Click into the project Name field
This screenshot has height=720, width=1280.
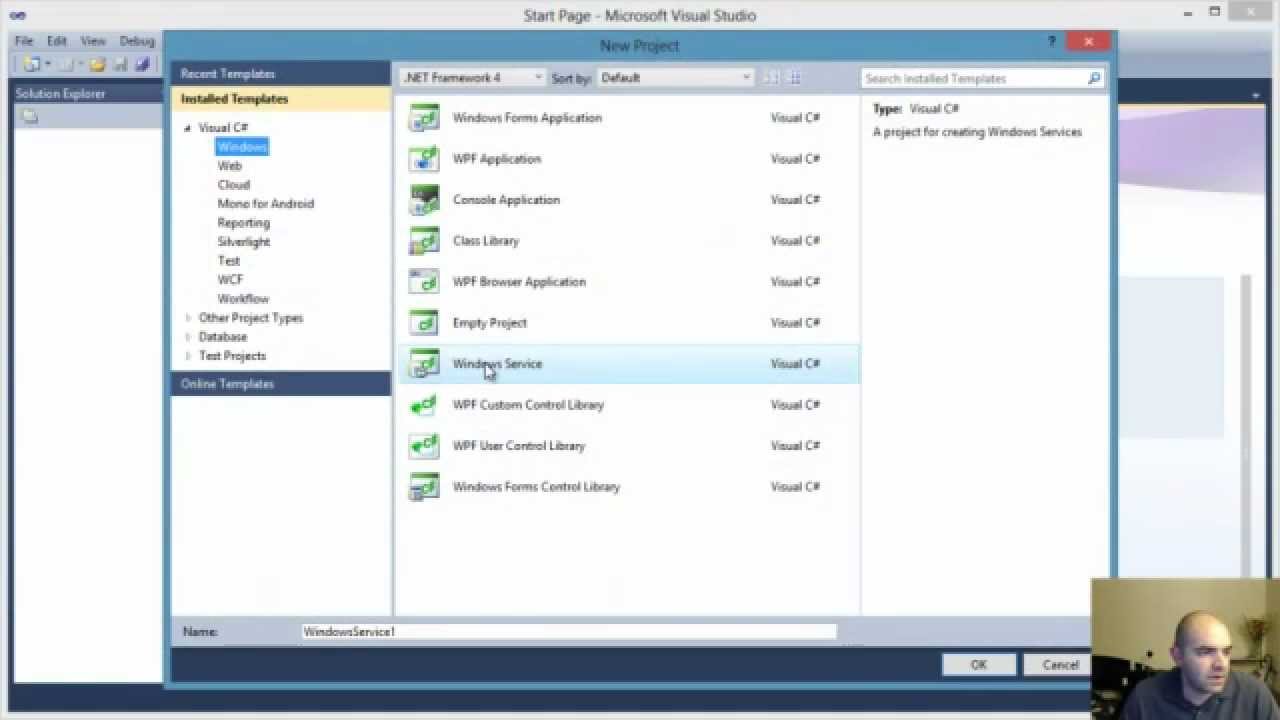point(569,632)
